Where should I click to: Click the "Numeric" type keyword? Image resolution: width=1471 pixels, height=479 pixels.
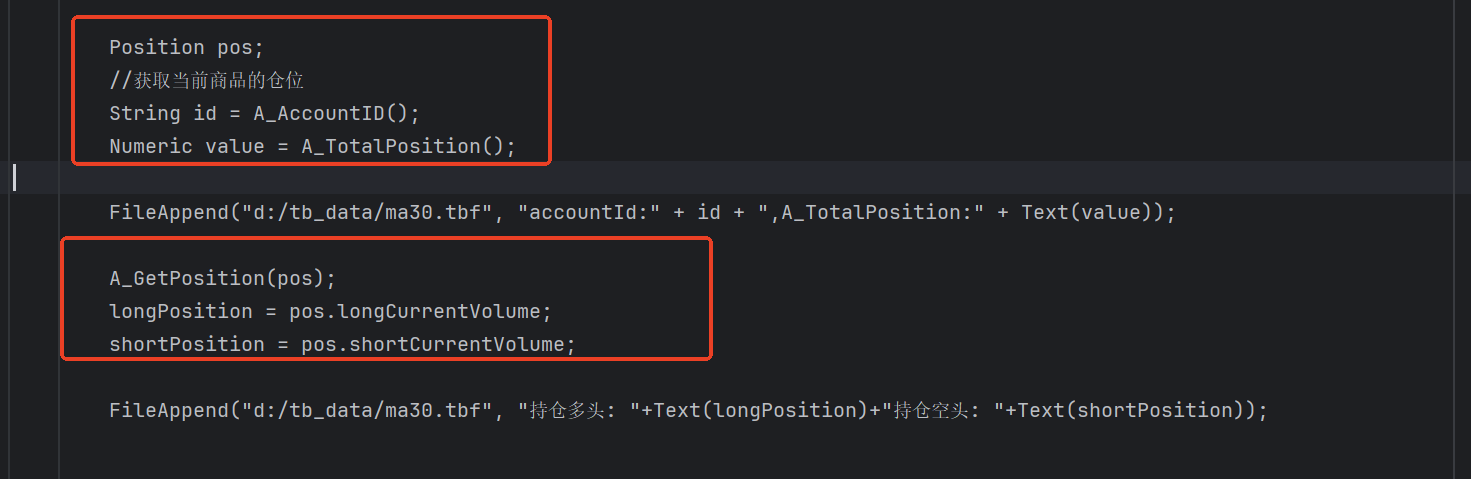151,146
